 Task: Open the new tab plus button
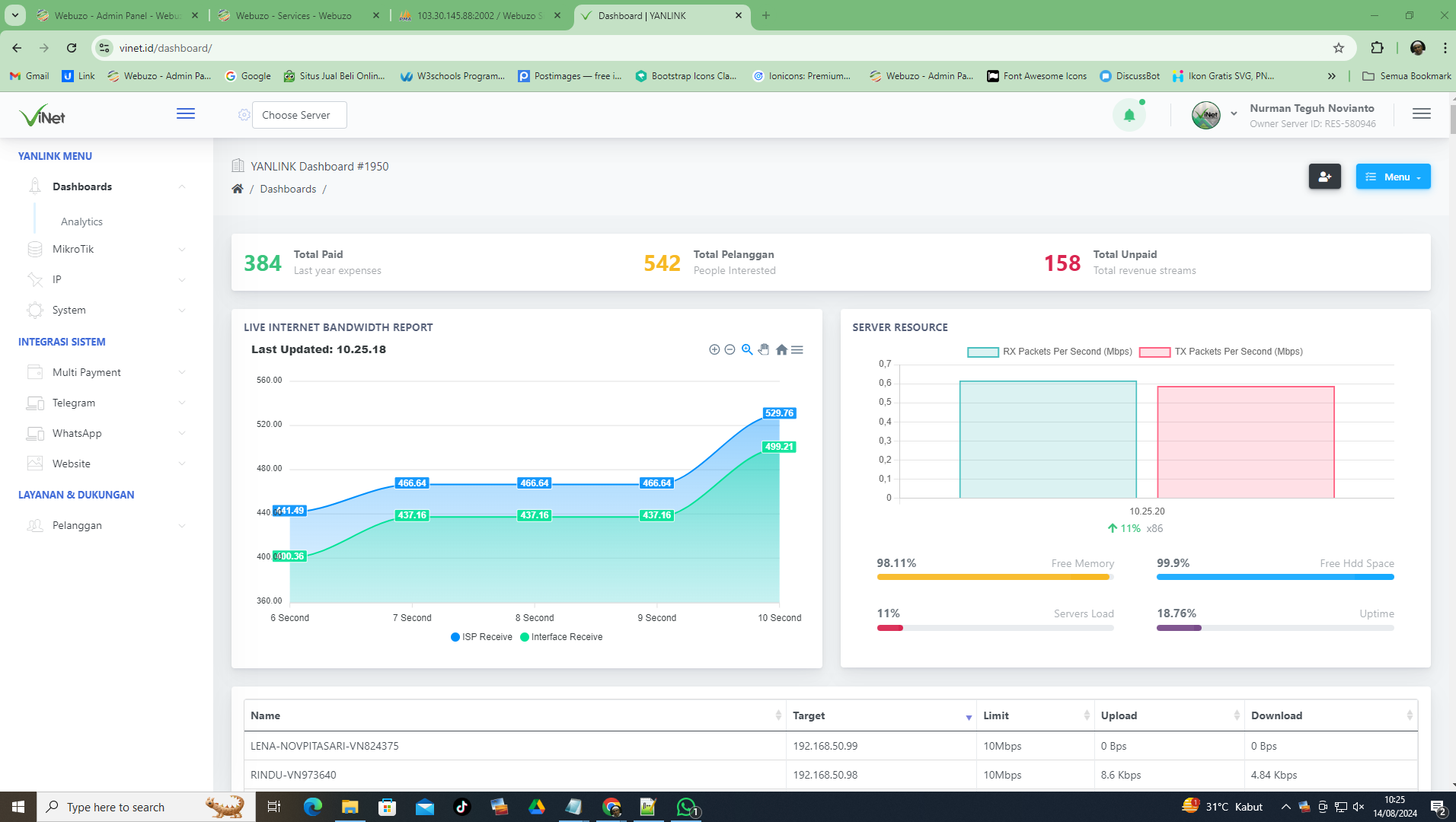(766, 15)
